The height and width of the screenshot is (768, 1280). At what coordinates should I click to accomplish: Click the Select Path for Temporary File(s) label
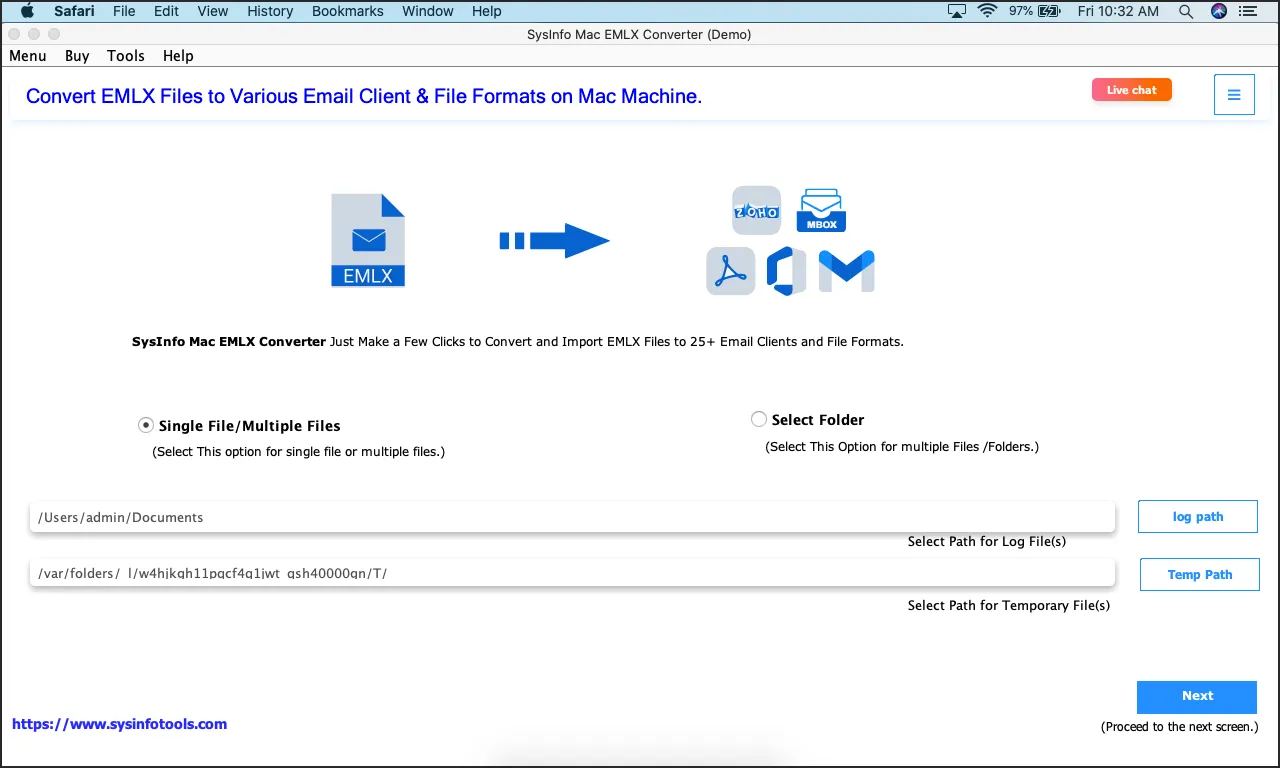tap(1009, 605)
